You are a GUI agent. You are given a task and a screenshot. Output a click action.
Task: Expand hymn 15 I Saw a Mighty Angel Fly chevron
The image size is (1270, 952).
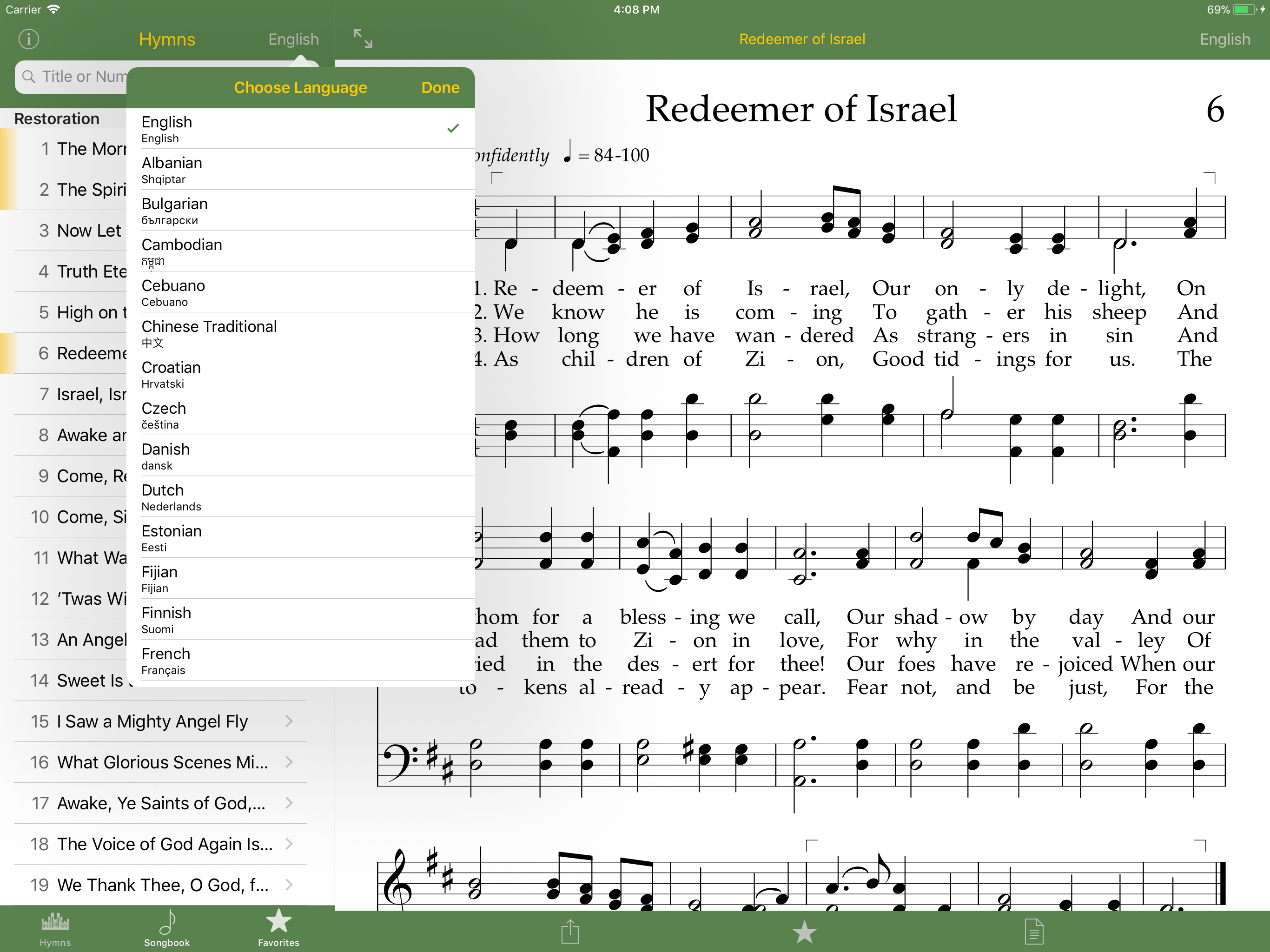tap(289, 721)
